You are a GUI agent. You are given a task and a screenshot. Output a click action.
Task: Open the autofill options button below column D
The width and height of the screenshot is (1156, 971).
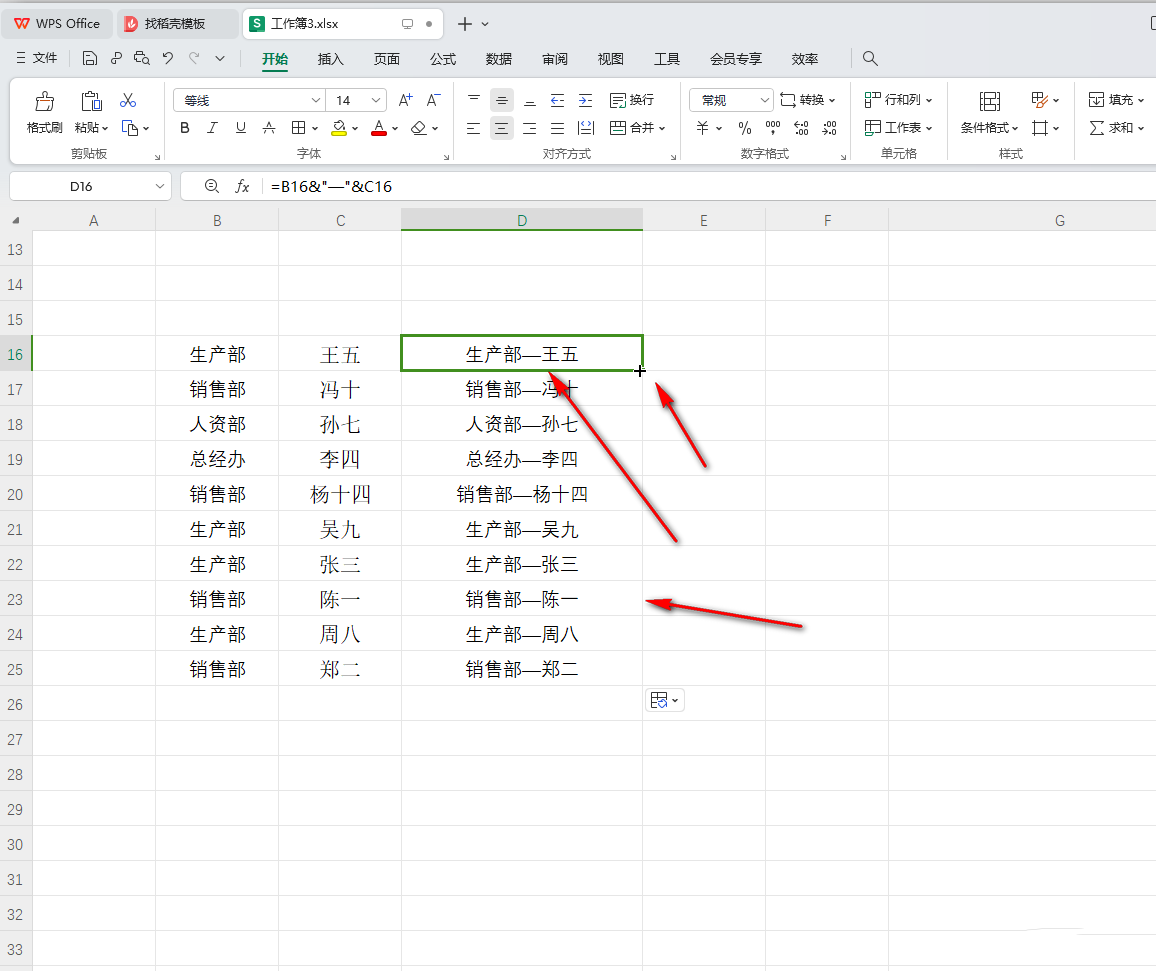664,700
